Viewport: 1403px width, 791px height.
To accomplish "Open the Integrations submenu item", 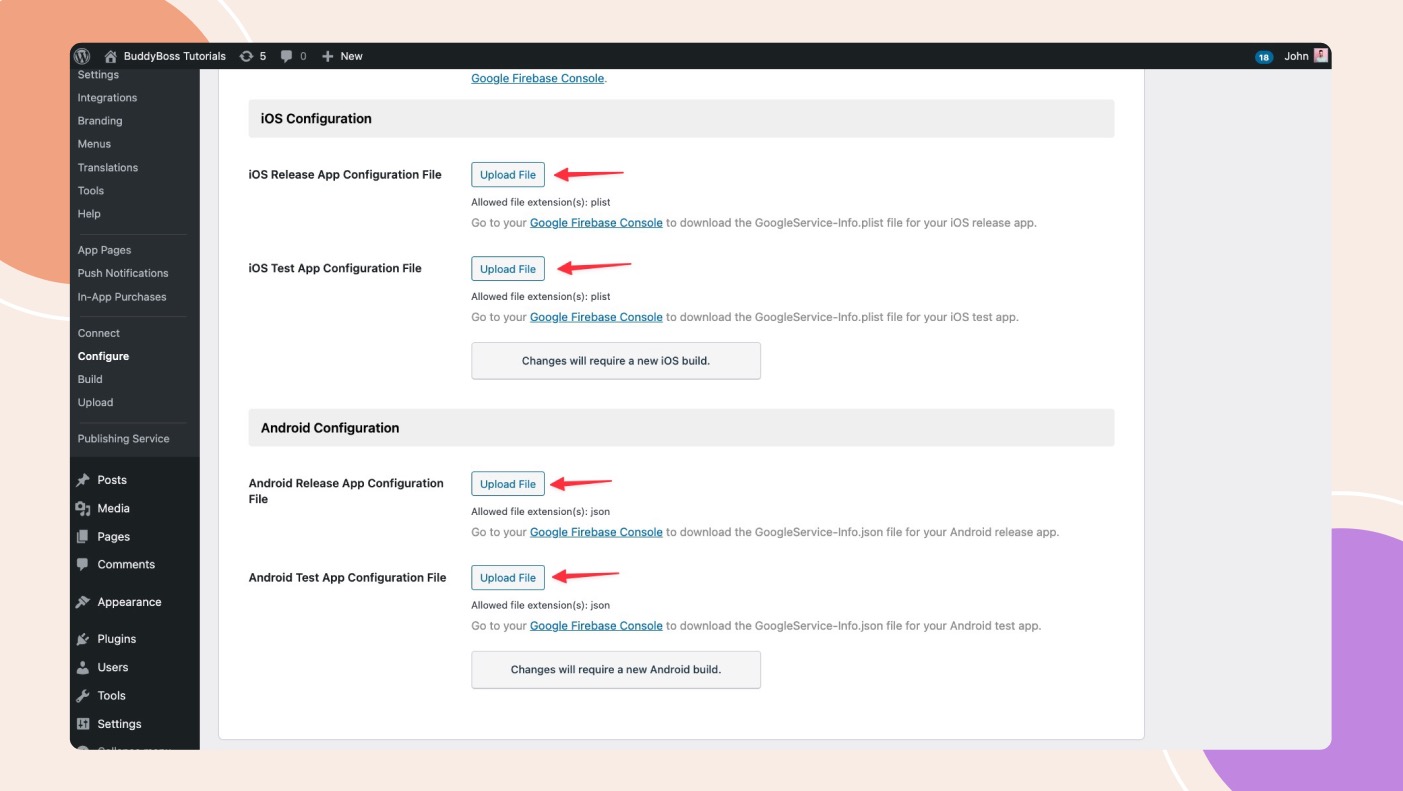I will click(x=107, y=98).
